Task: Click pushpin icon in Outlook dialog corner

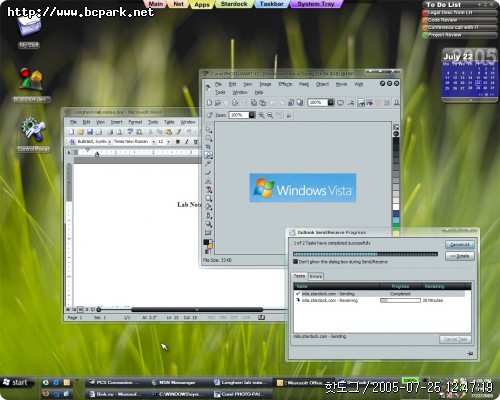Action: 470,354
